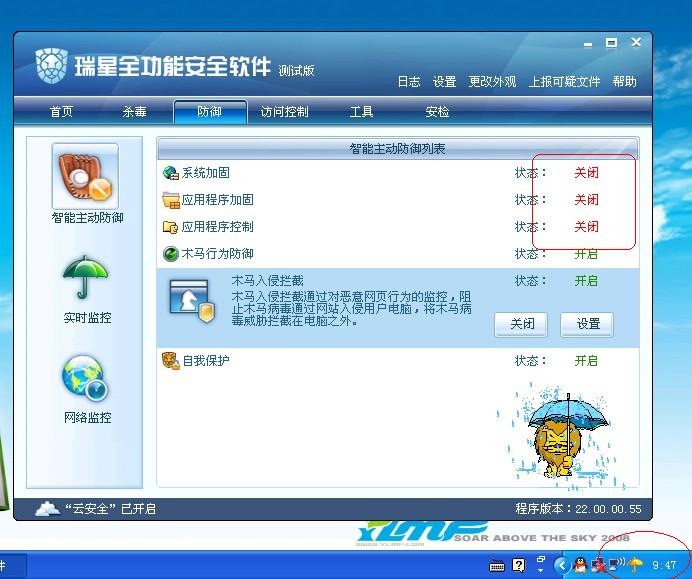Open the 网络监控 globe icon
The width and height of the screenshot is (692, 579).
(85, 378)
